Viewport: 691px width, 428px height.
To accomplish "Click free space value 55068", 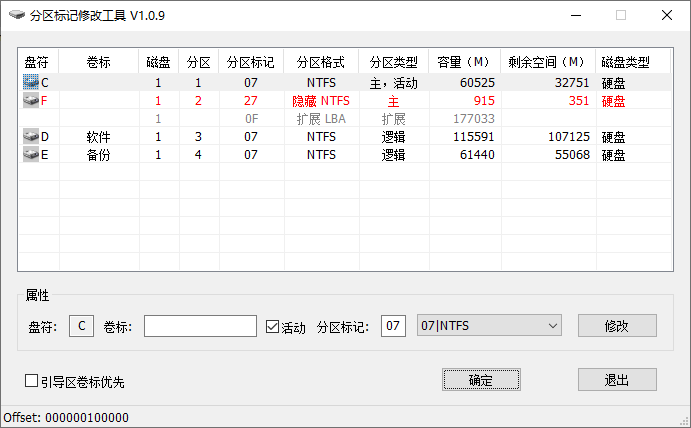I will (x=572, y=155).
